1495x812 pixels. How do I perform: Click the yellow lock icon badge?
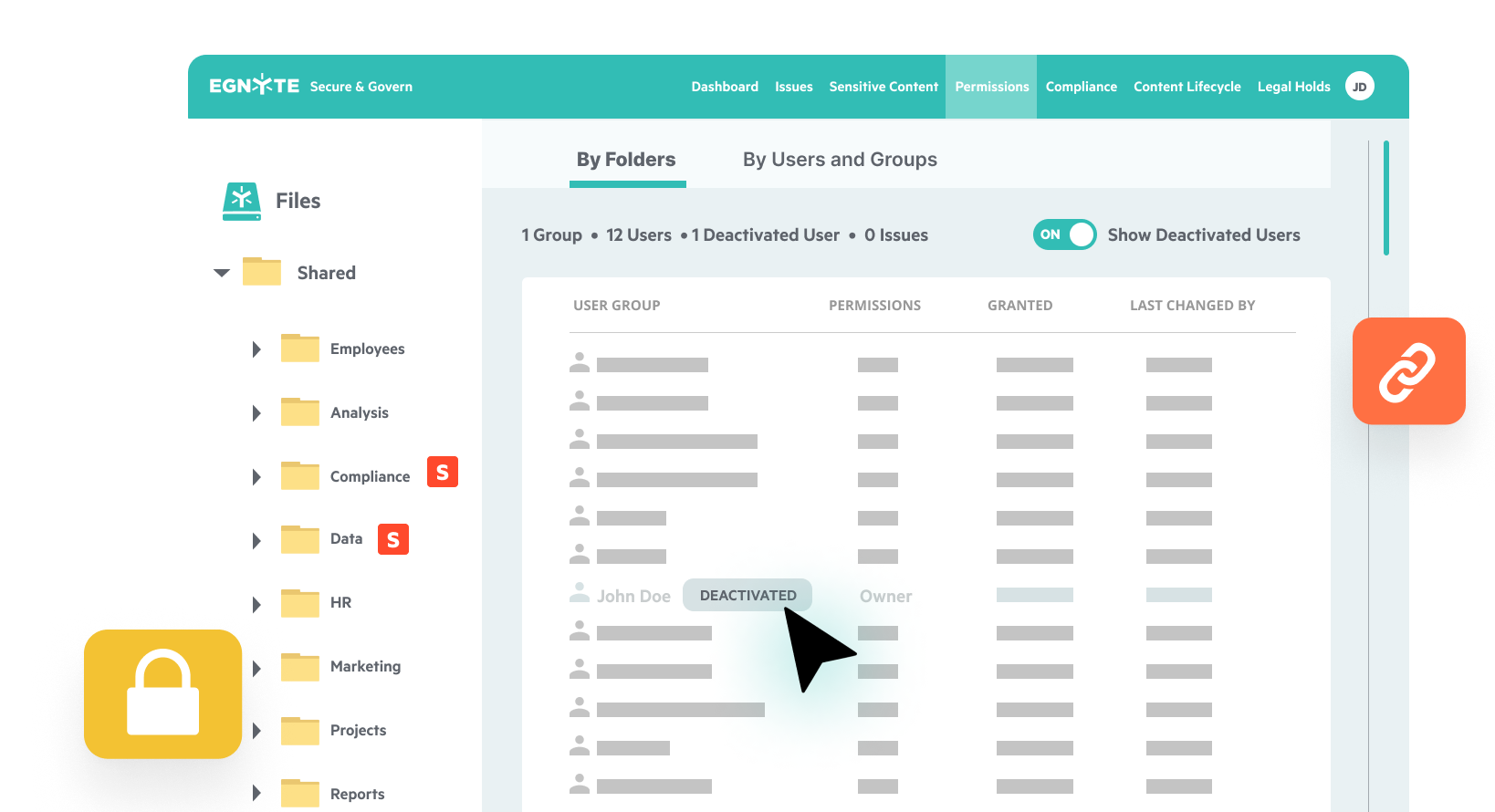(163, 693)
